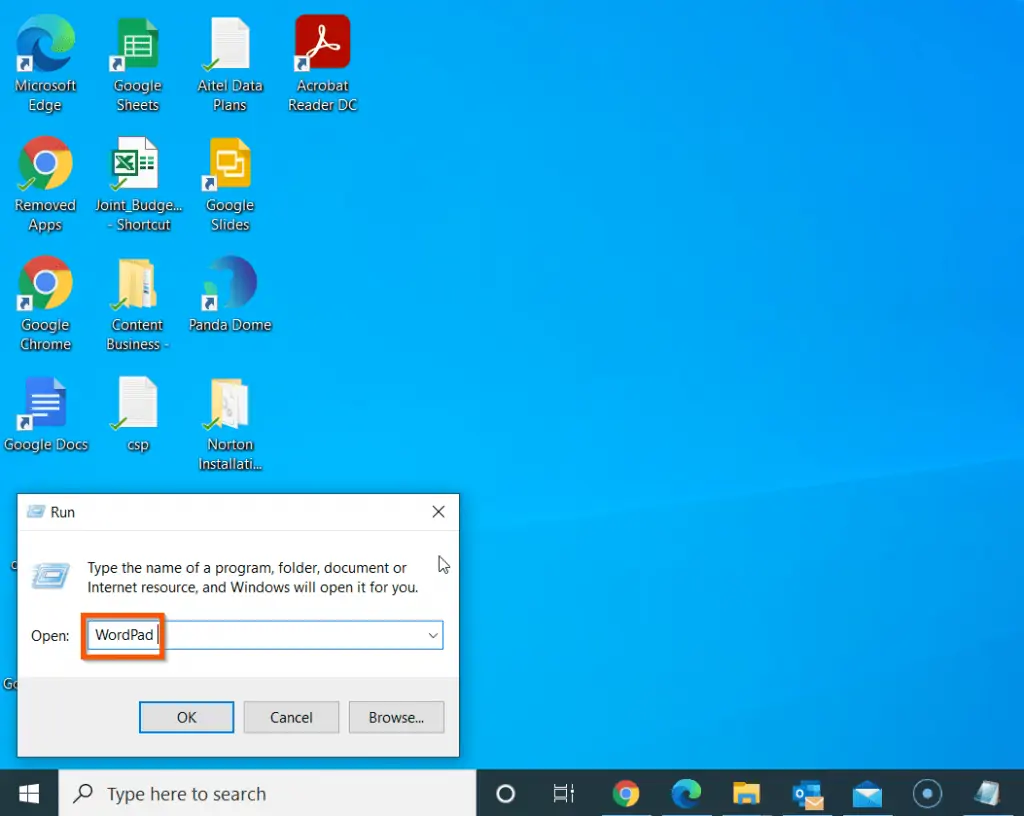Open the Removed Apps shortcut
This screenshot has width=1024, height=816.
click(x=45, y=163)
